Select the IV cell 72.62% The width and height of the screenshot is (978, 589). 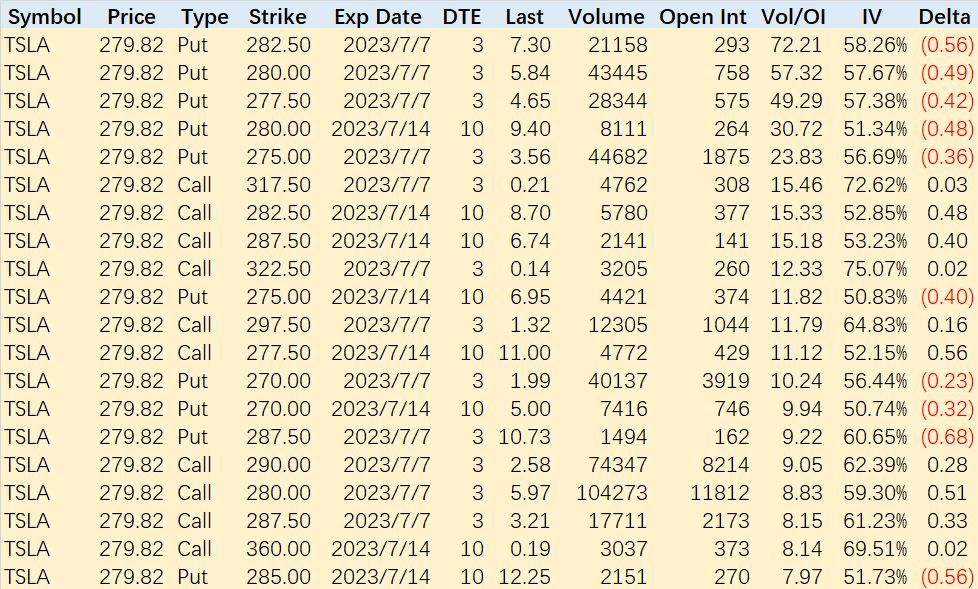click(x=875, y=185)
